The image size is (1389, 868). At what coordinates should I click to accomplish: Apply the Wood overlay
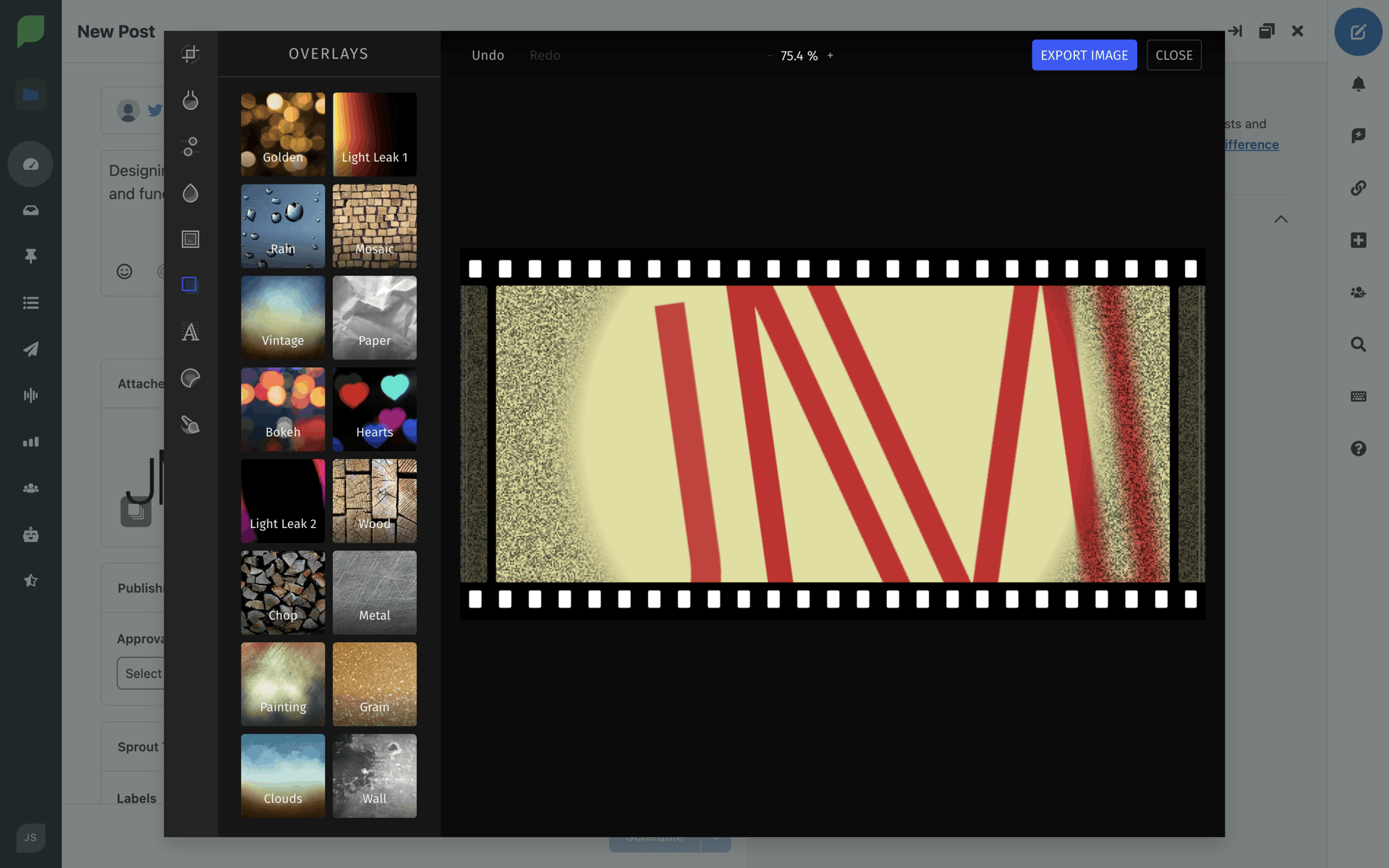[x=375, y=501]
